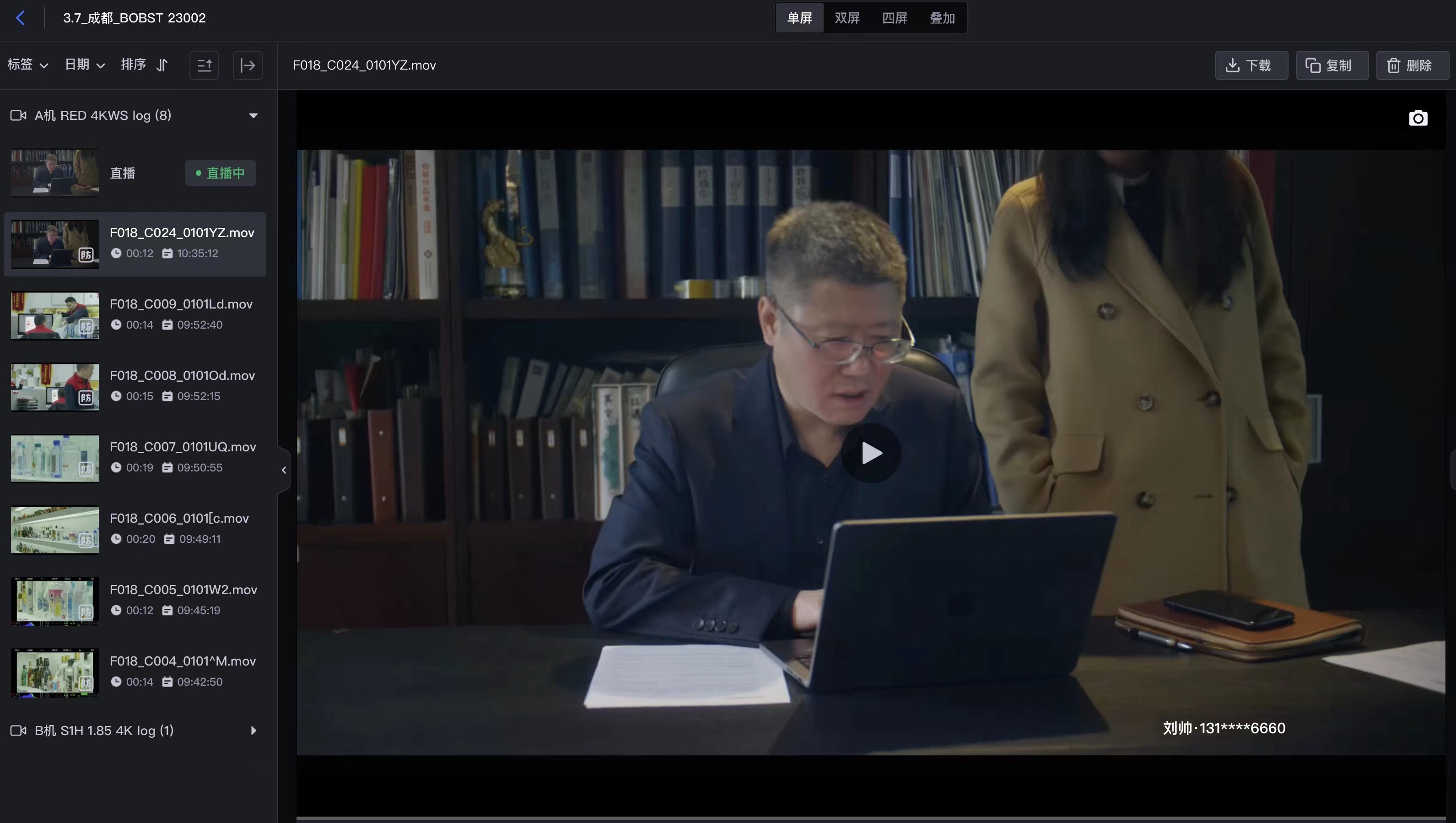
Task: Switch to 叠加 overlay view
Action: coord(942,18)
